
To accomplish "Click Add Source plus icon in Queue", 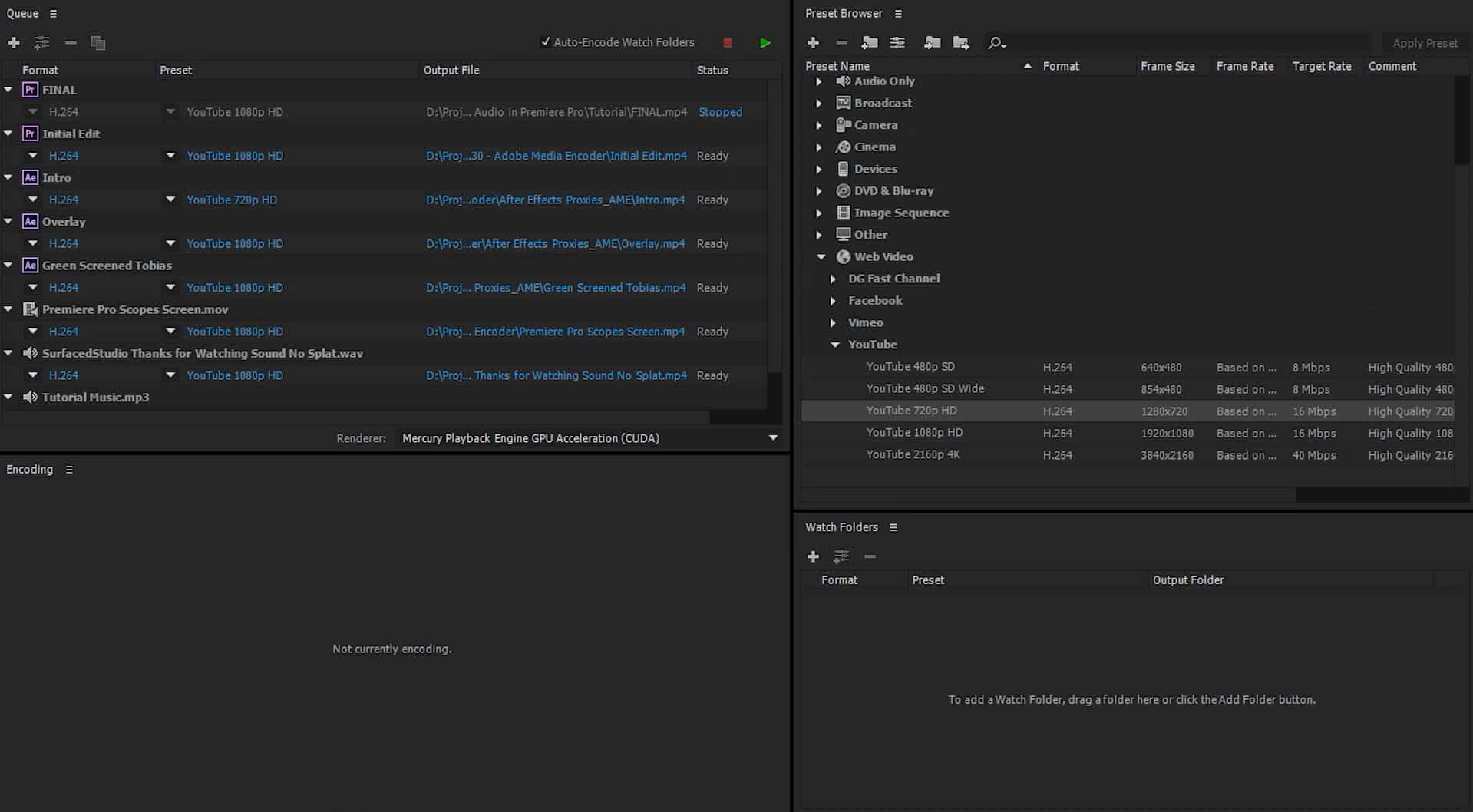I will (14, 43).
